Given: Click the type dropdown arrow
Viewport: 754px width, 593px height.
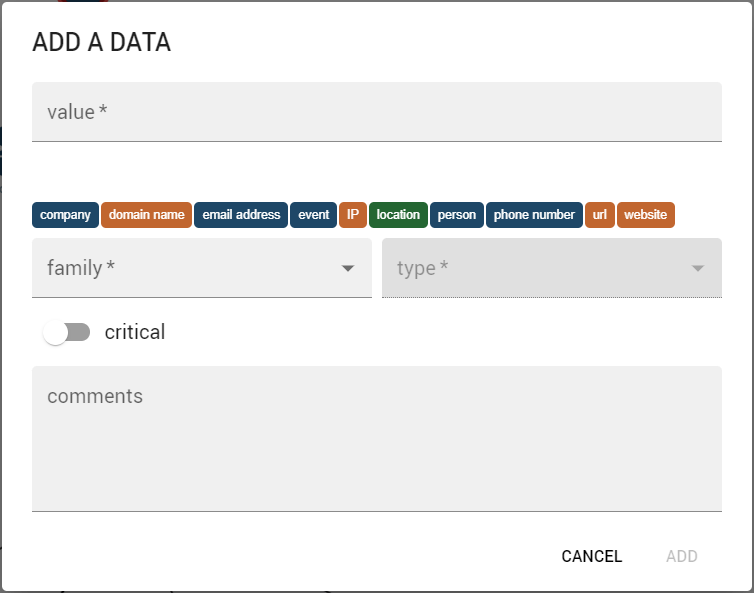Looking at the screenshot, I should pos(698,268).
